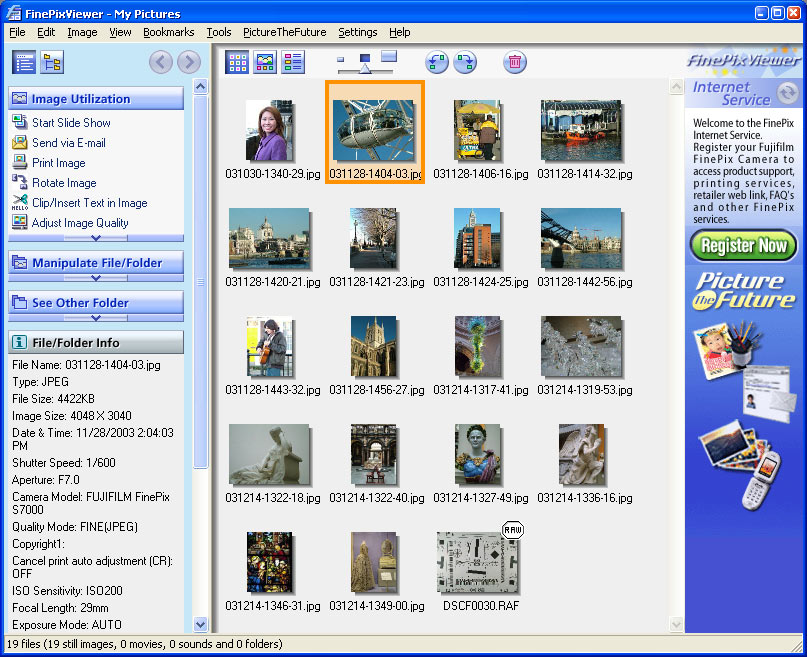Click the back navigation arrow
This screenshot has height=657, width=807.
pyautogui.click(x=160, y=63)
